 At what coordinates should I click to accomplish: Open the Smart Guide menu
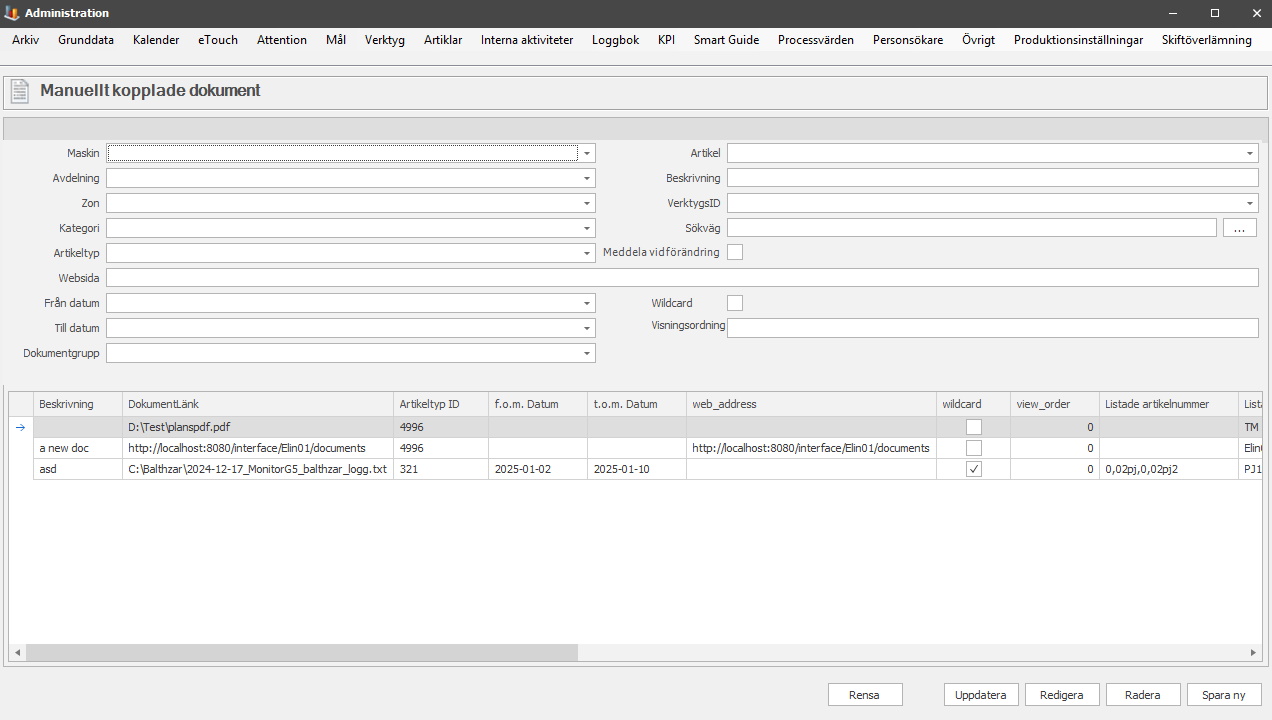726,40
